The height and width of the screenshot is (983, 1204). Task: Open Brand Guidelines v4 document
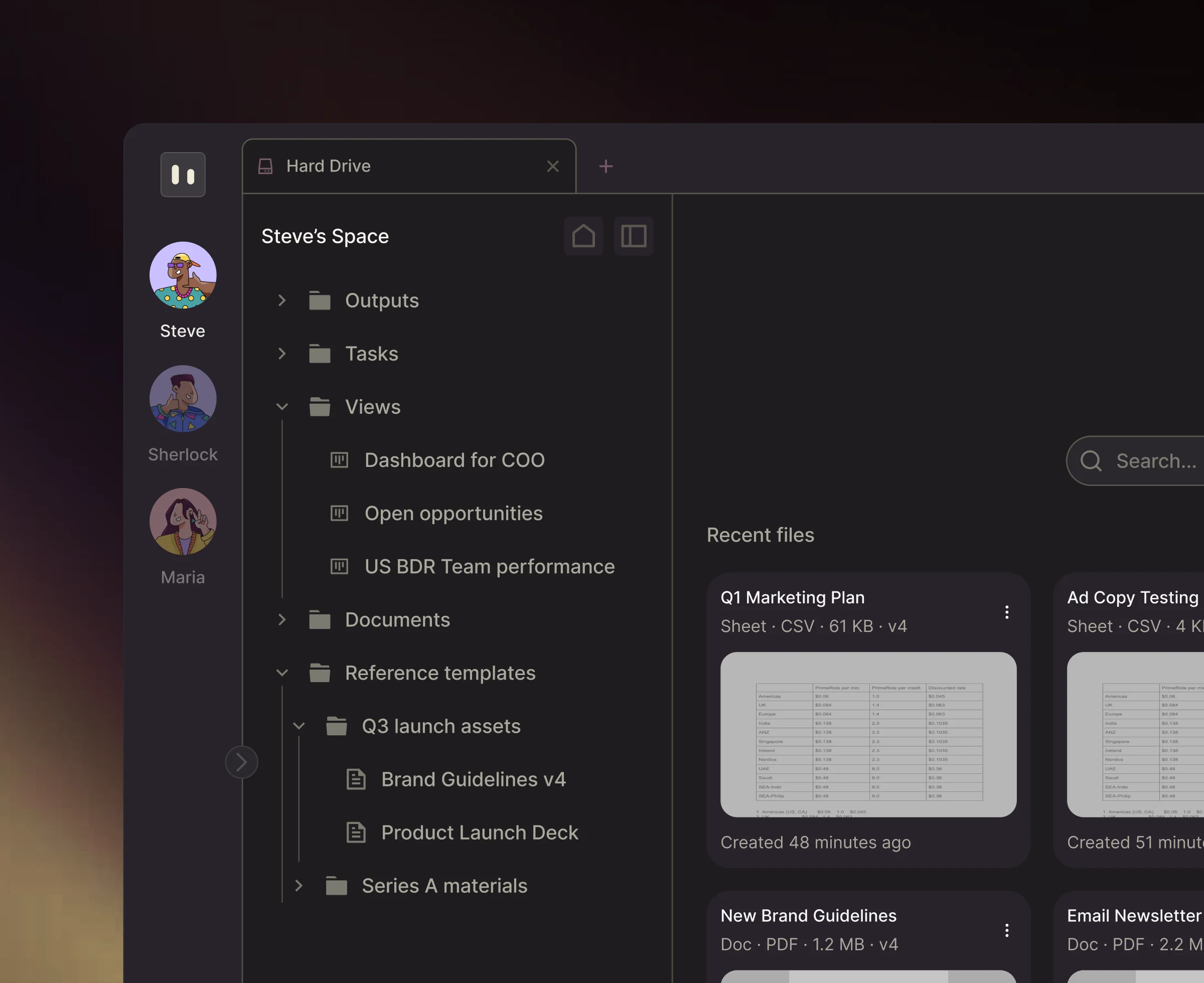[x=473, y=780]
